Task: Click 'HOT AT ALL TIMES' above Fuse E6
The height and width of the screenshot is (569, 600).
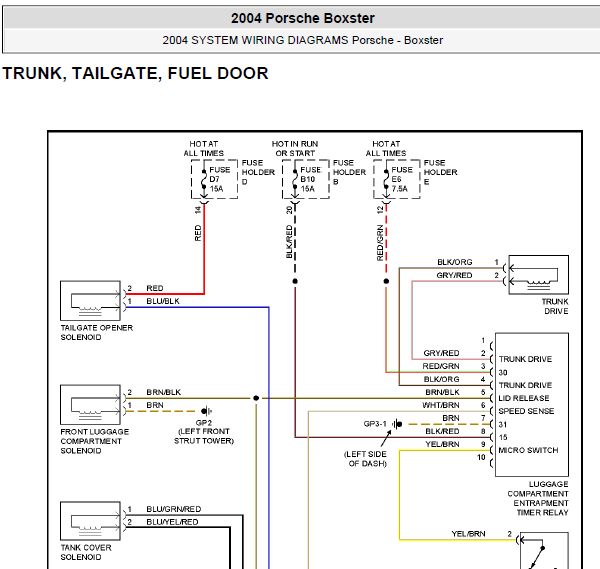Action: tap(386, 148)
